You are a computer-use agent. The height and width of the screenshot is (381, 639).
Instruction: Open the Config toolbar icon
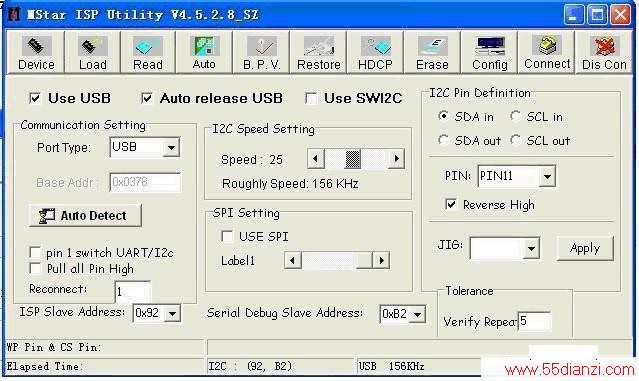click(489, 53)
